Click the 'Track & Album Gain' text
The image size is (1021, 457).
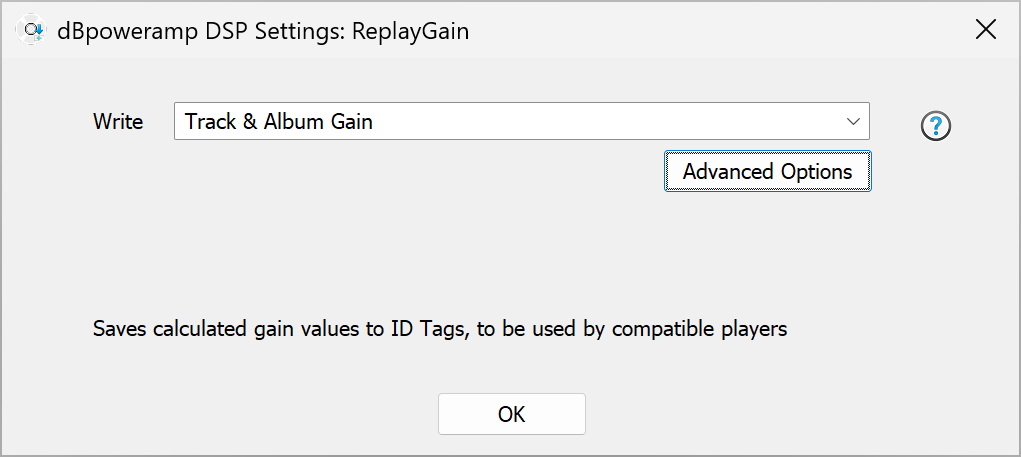[279, 122]
